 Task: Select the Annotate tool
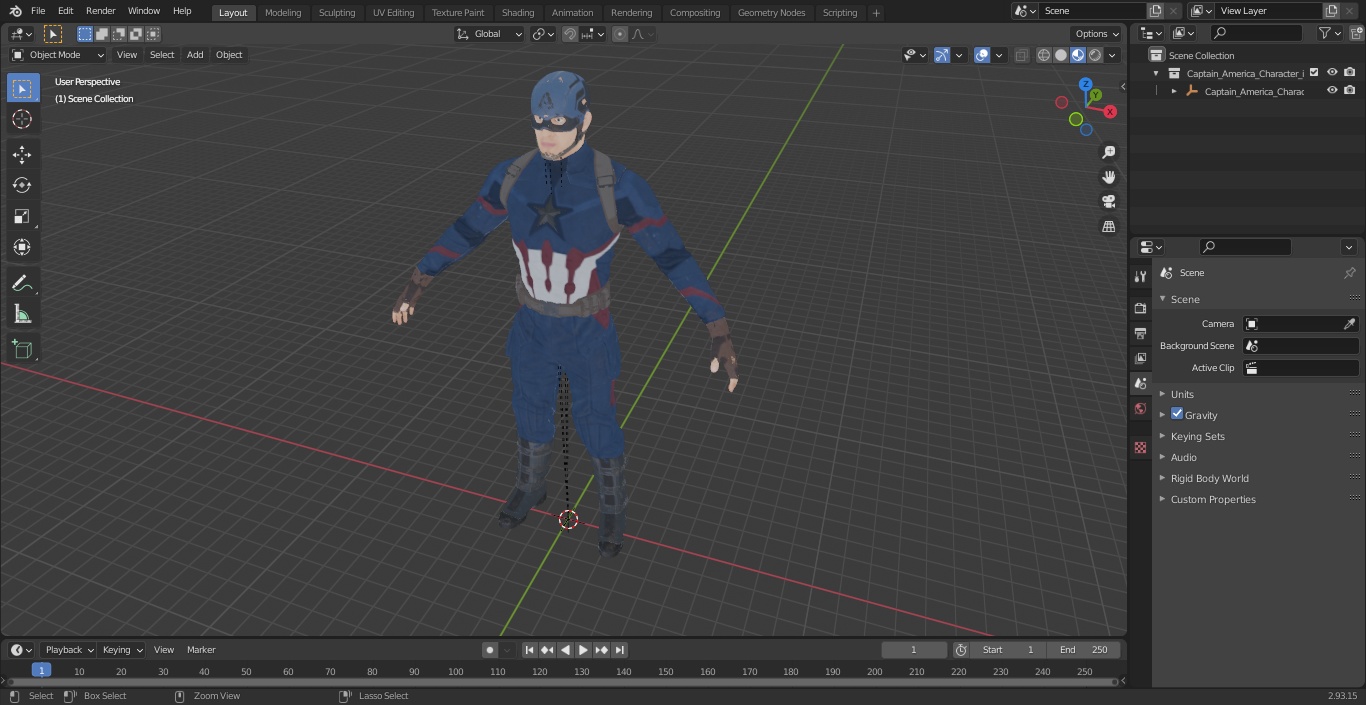pos(22,283)
